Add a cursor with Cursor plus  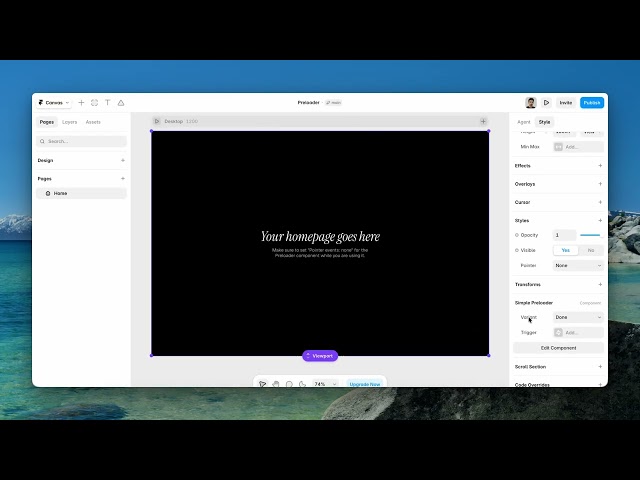coord(600,202)
